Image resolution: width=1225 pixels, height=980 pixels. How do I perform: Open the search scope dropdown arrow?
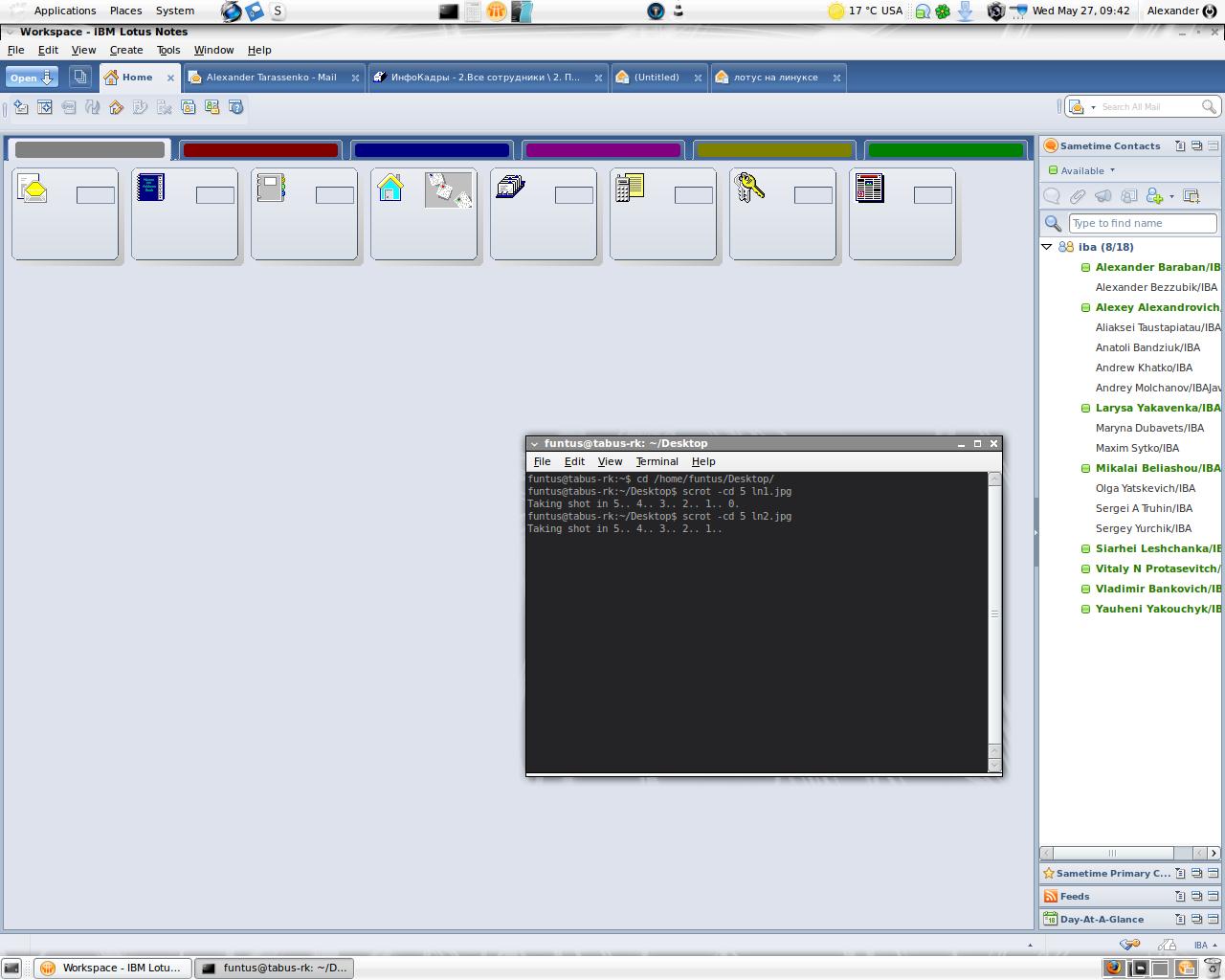tap(1093, 107)
